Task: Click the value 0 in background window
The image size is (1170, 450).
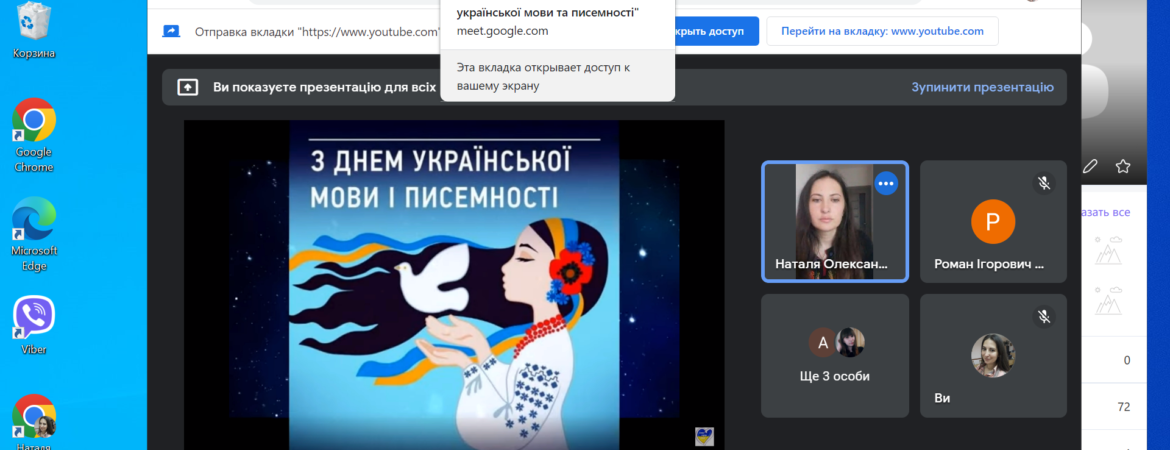Action: pyautogui.click(x=1127, y=360)
